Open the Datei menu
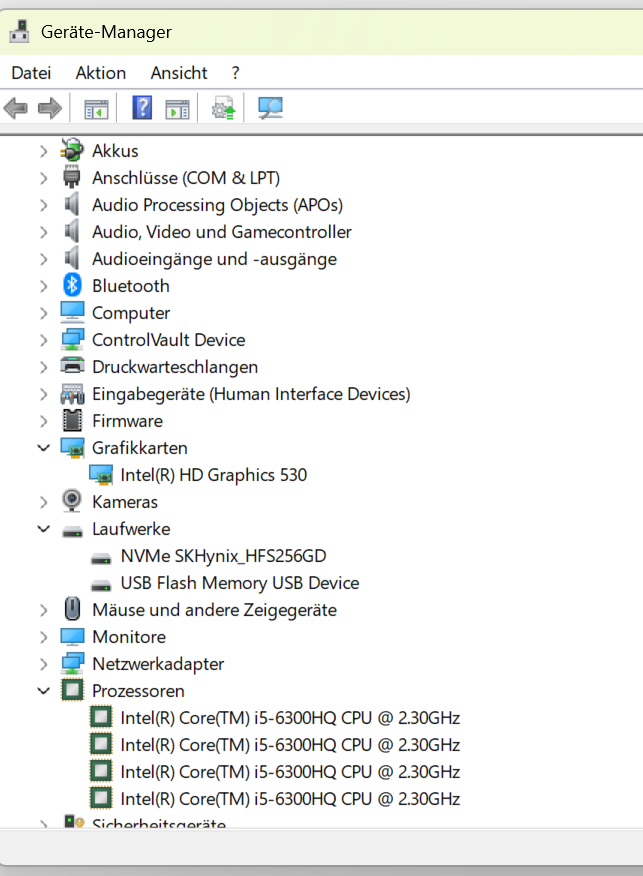The height and width of the screenshot is (876, 643). pos(31,73)
